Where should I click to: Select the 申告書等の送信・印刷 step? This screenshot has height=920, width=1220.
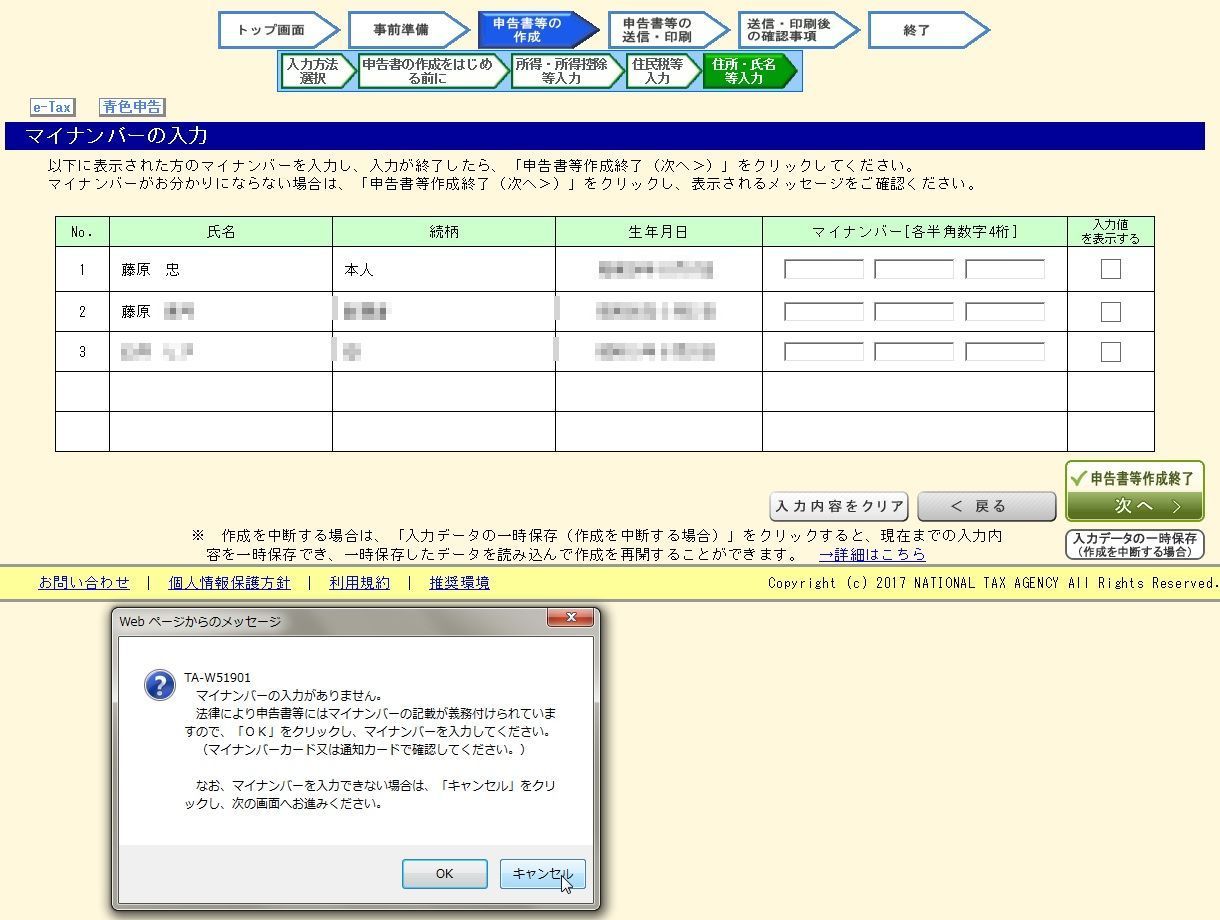point(668,30)
